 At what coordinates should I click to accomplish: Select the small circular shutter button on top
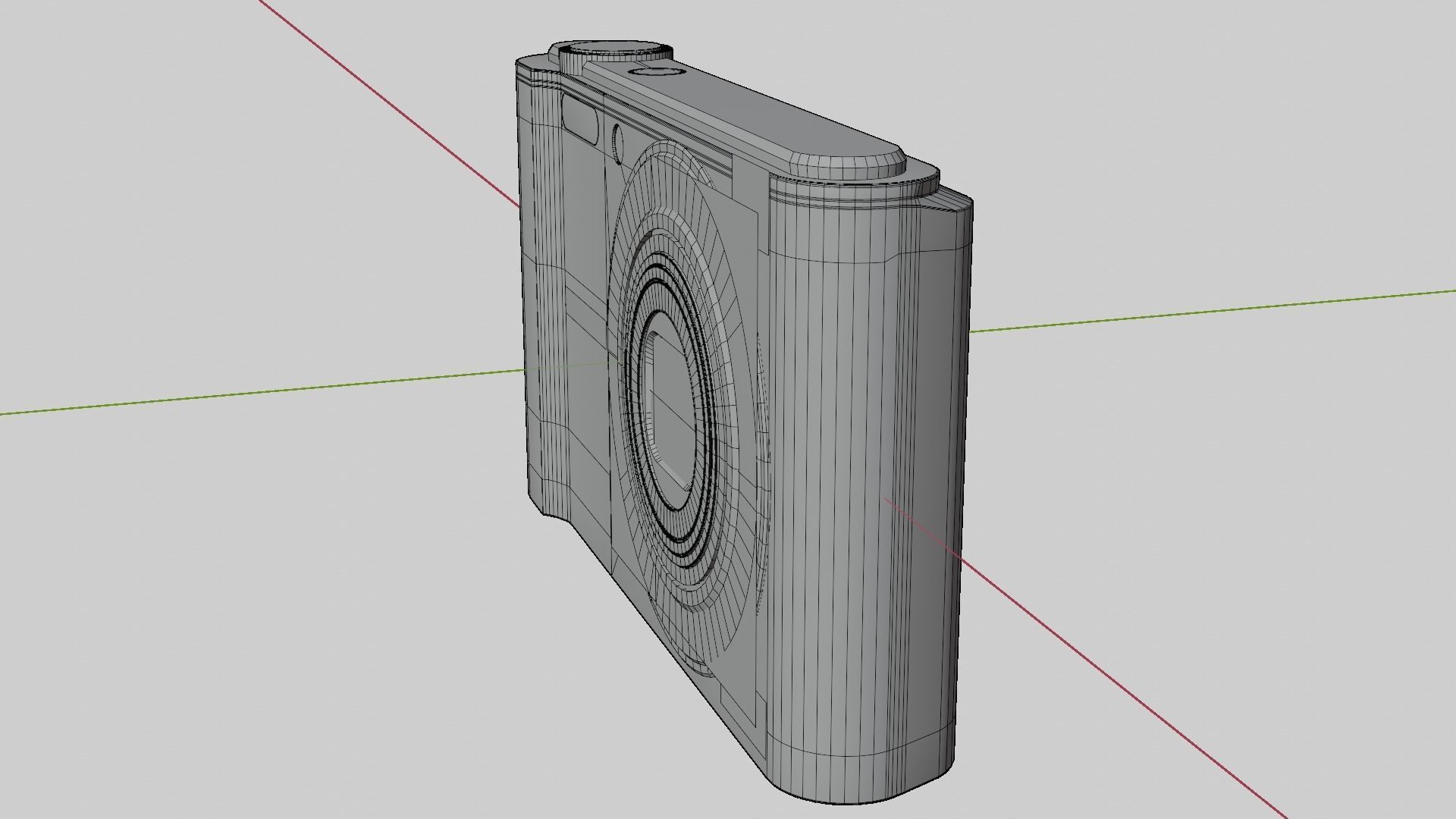tap(657, 72)
